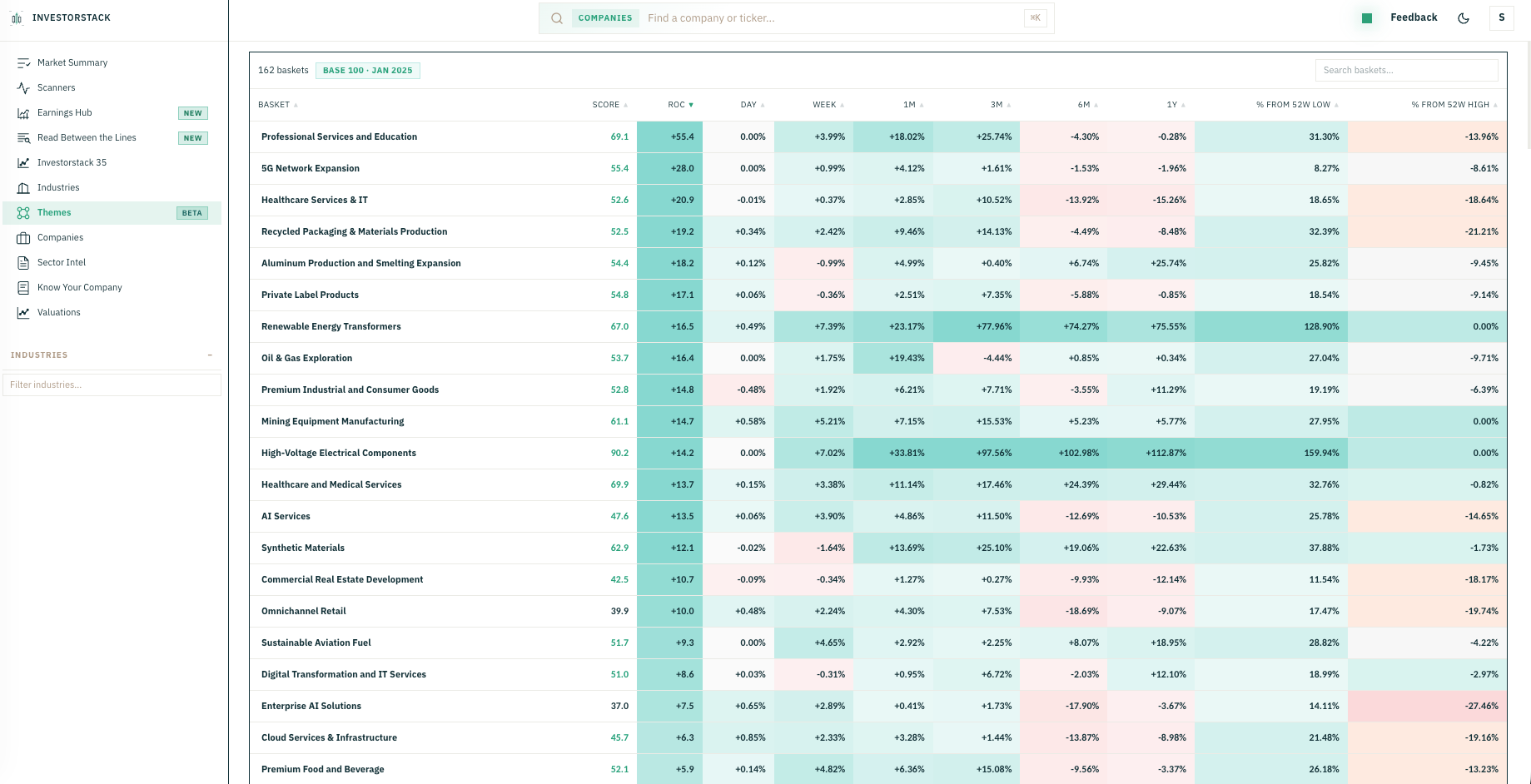This screenshot has width=1531, height=784.
Task: Click the Valuations line chart icon
Action: [23, 312]
